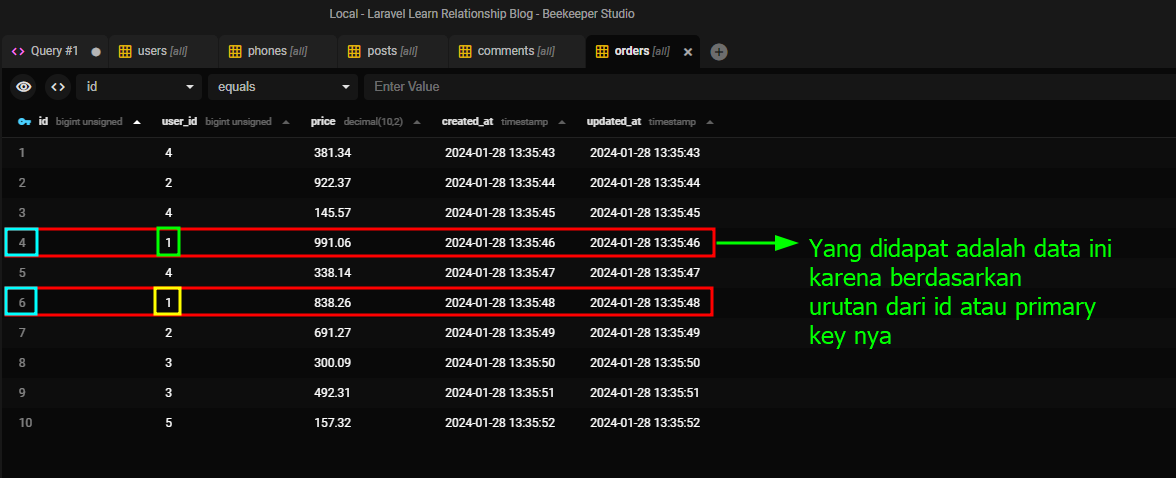1176x478 pixels.
Task: Click the Query #1 code icon
Action: point(18,51)
